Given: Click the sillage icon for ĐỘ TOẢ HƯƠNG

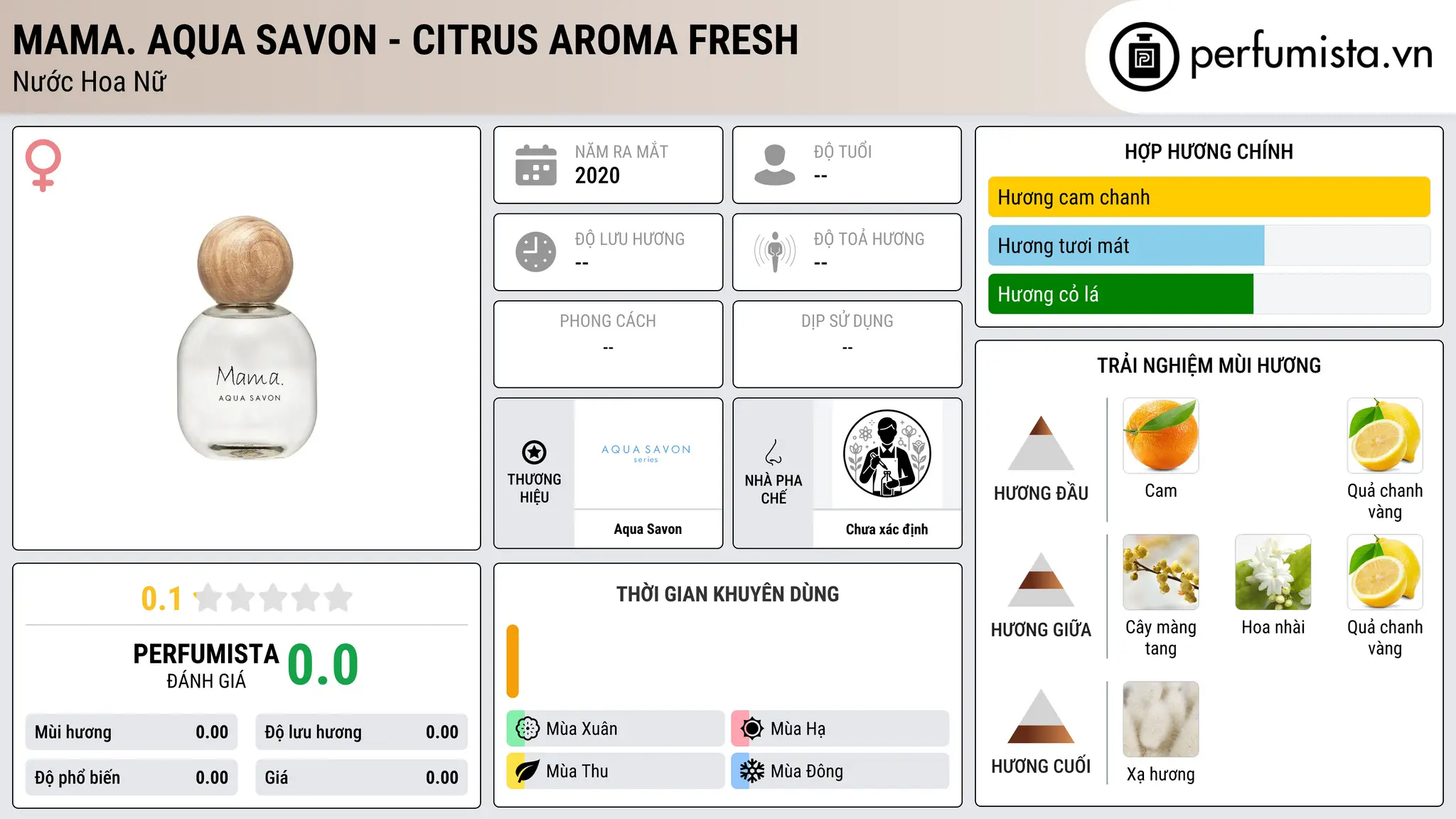Looking at the screenshot, I should (775, 252).
